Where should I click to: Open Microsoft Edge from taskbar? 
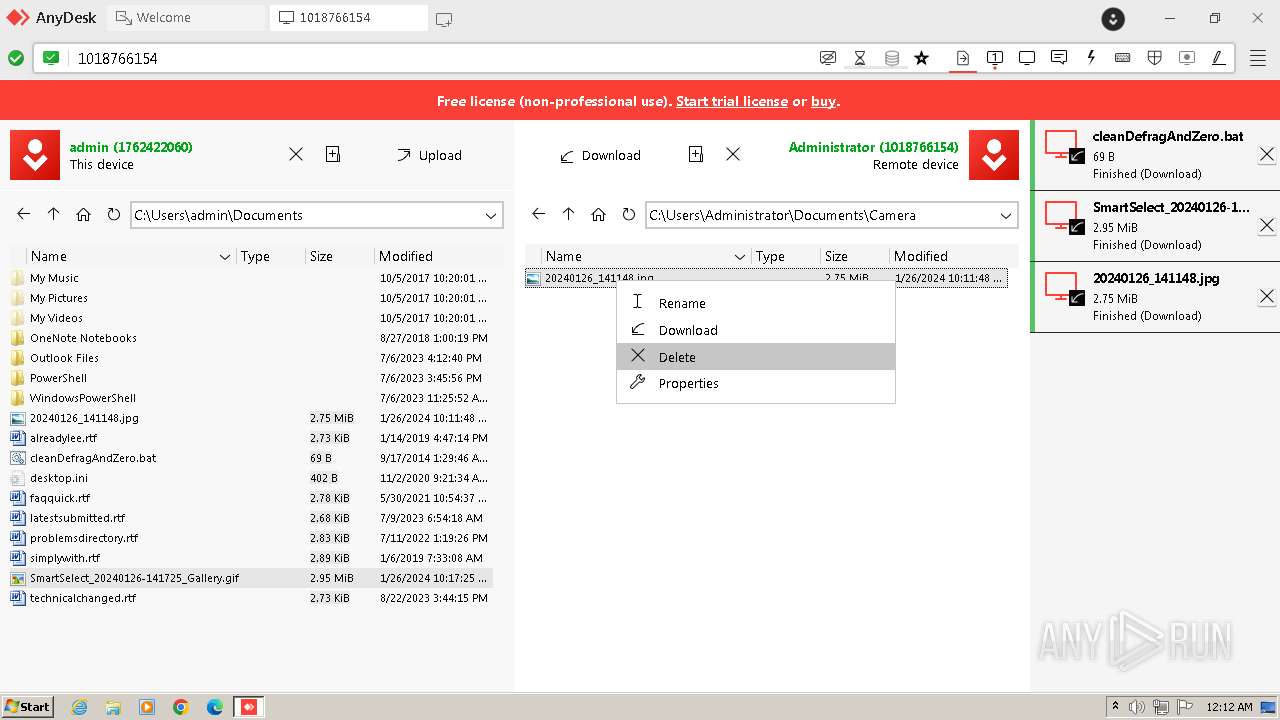(215, 707)
